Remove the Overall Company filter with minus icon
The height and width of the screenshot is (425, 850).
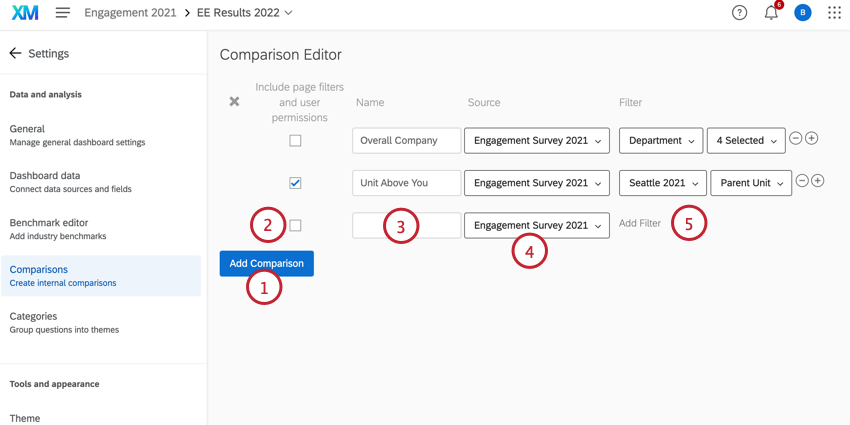[x=796, y=138]
